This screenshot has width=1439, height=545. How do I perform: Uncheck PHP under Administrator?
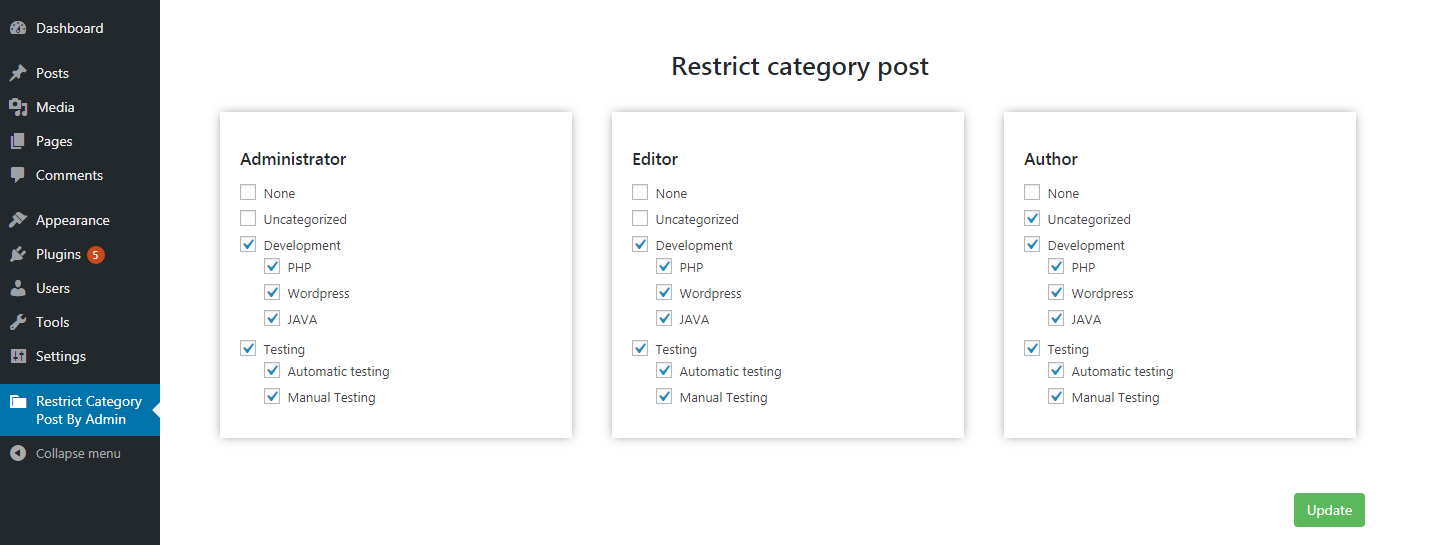(x=272, y=266)
